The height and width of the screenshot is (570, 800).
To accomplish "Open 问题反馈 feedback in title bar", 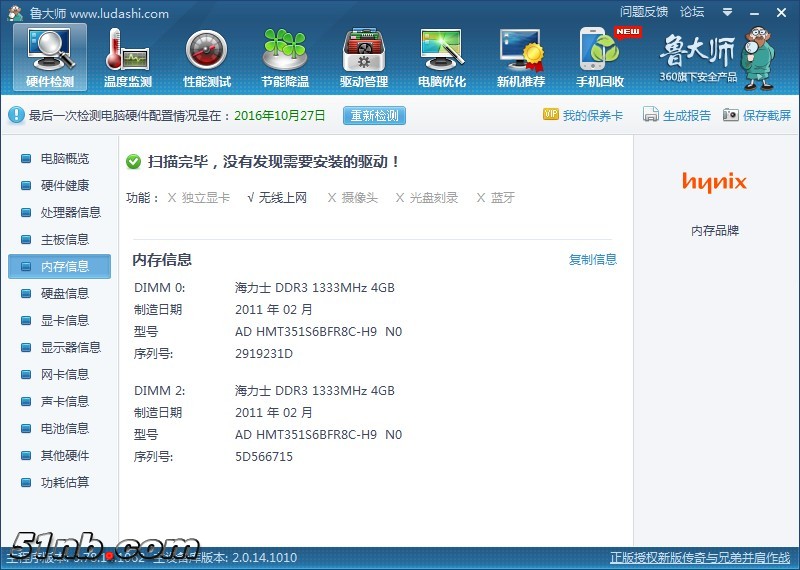I will coord(644,12).
